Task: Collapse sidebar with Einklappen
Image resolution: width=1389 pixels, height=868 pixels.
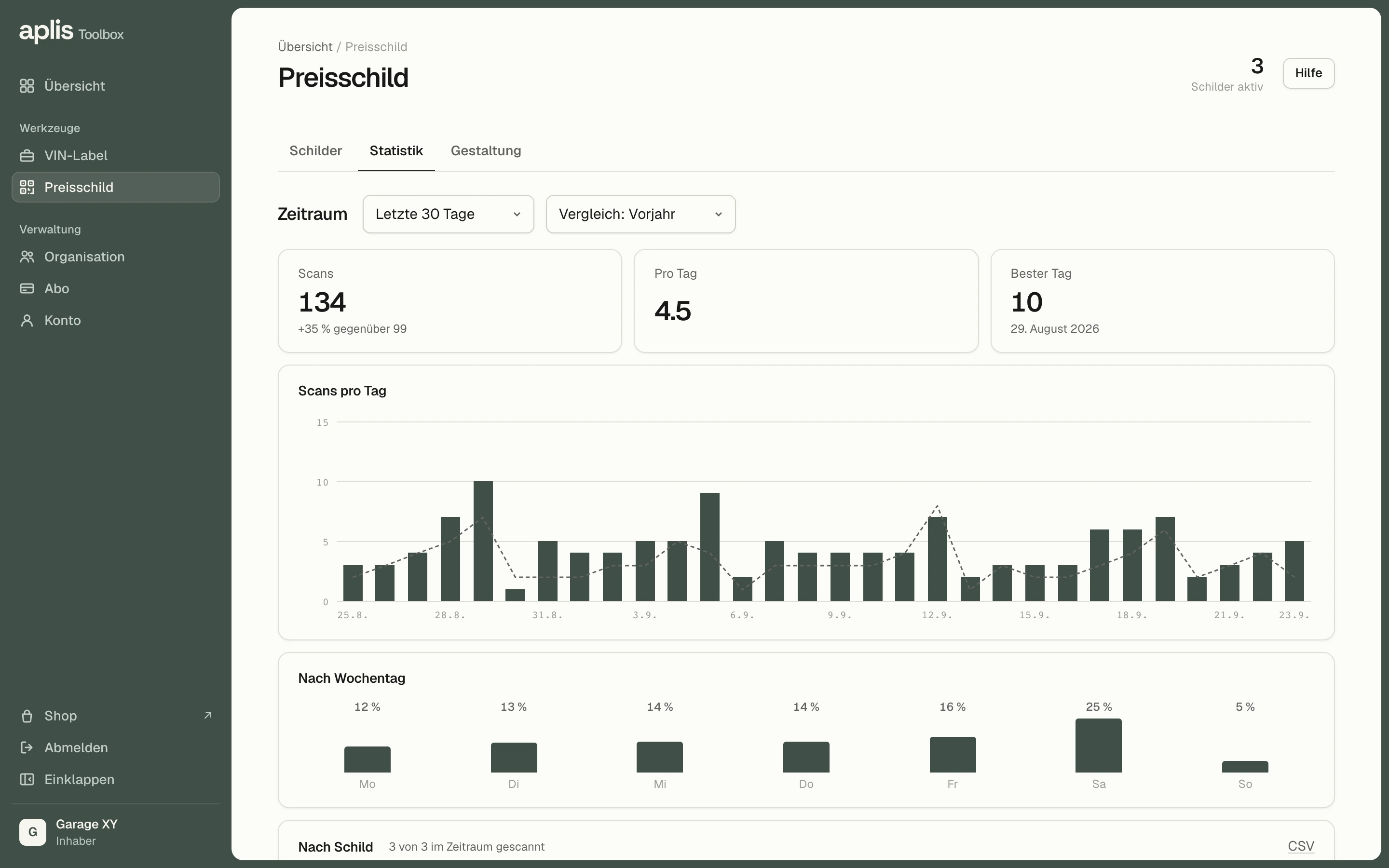Action: coord(115,779)
